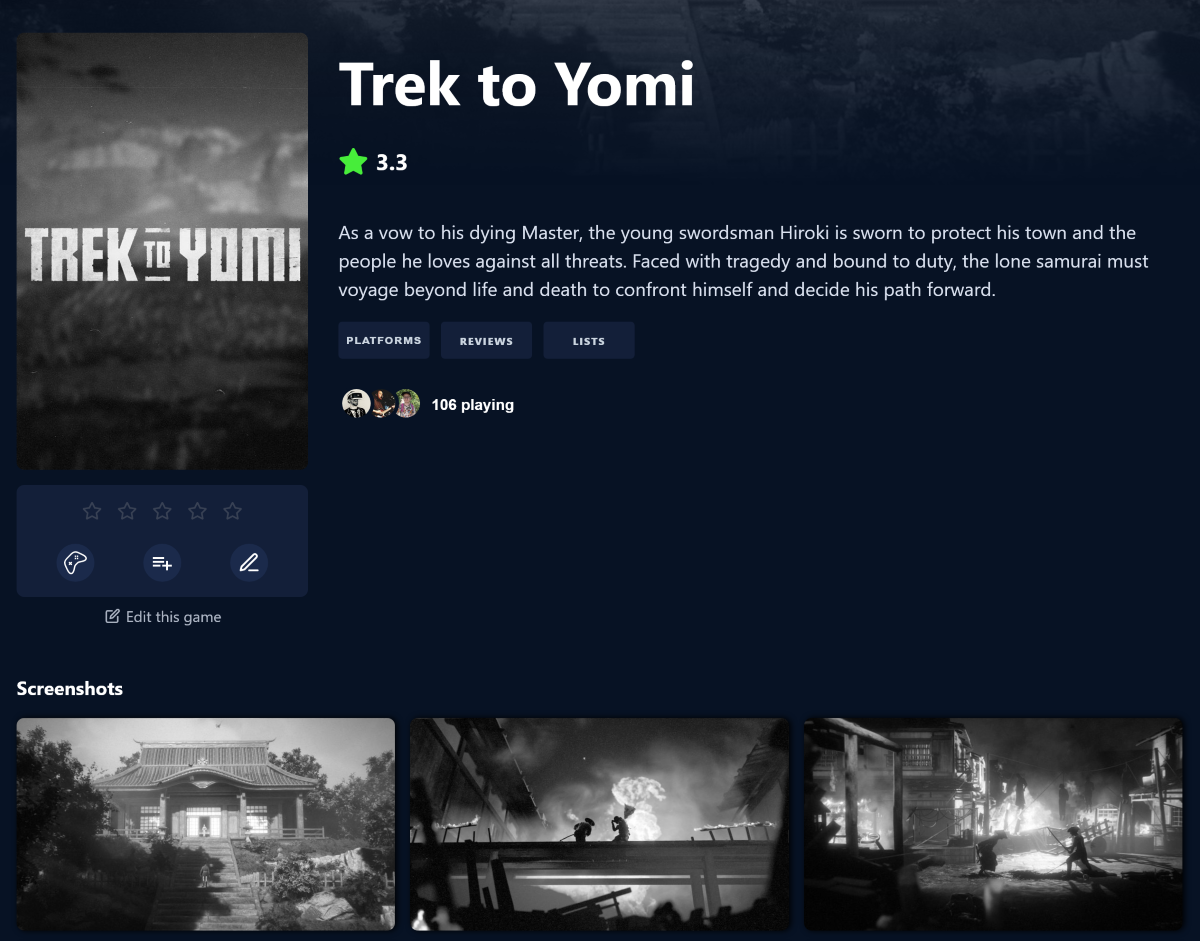
Task: Click the add-to-list icon below the cover
Action: point(162,562)
